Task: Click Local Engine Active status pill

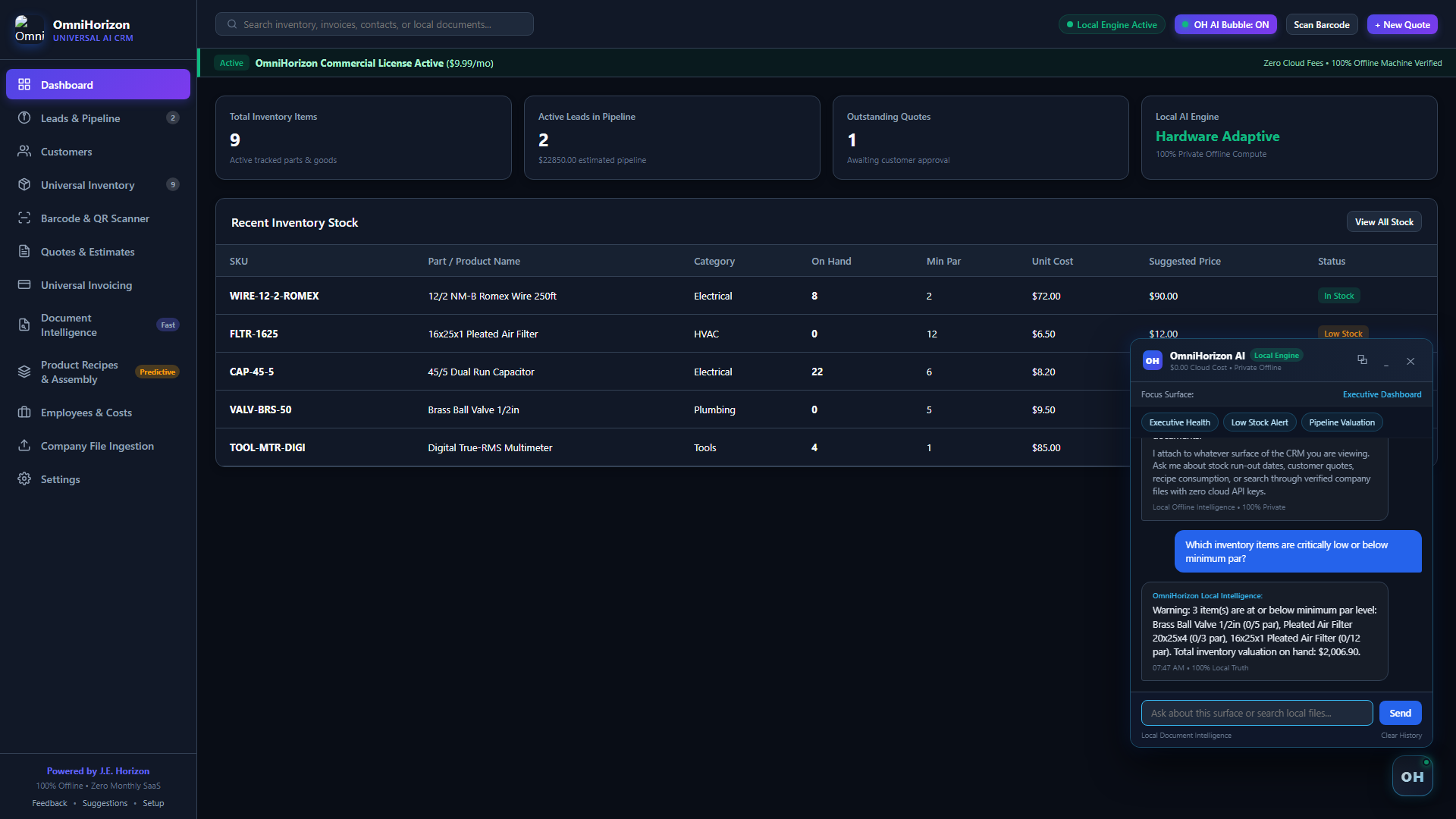Action: tap(1112, 24)
